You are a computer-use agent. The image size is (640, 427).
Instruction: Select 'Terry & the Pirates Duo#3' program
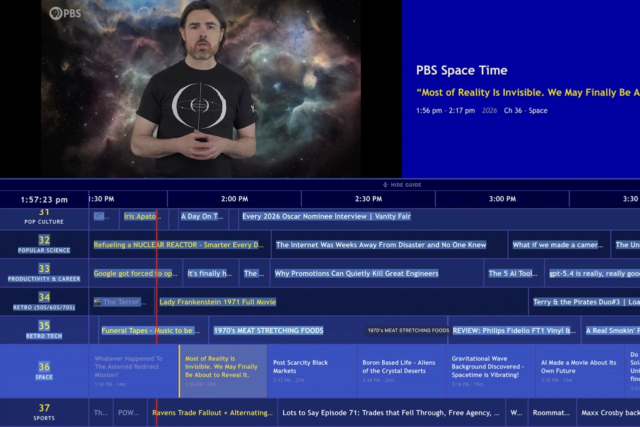point(583,302)
